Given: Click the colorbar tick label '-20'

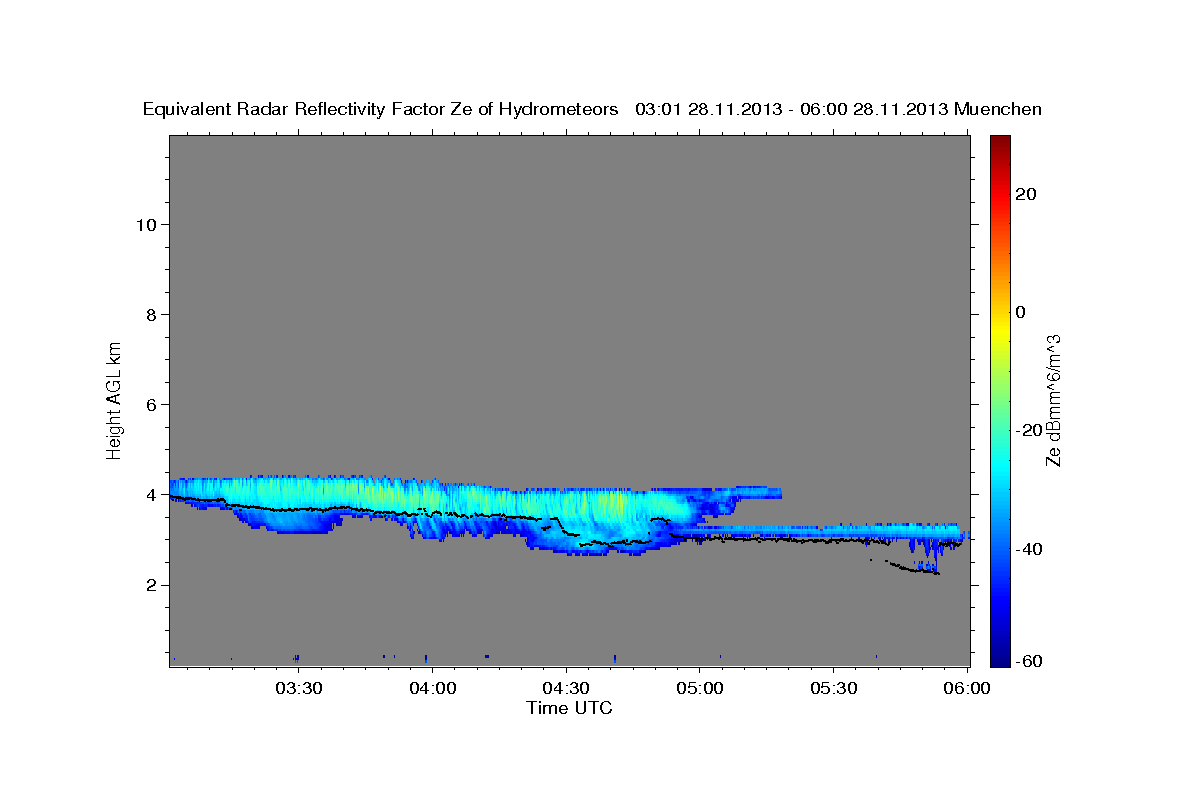Looking at the screenshot, I should [x=1029, y=430].
